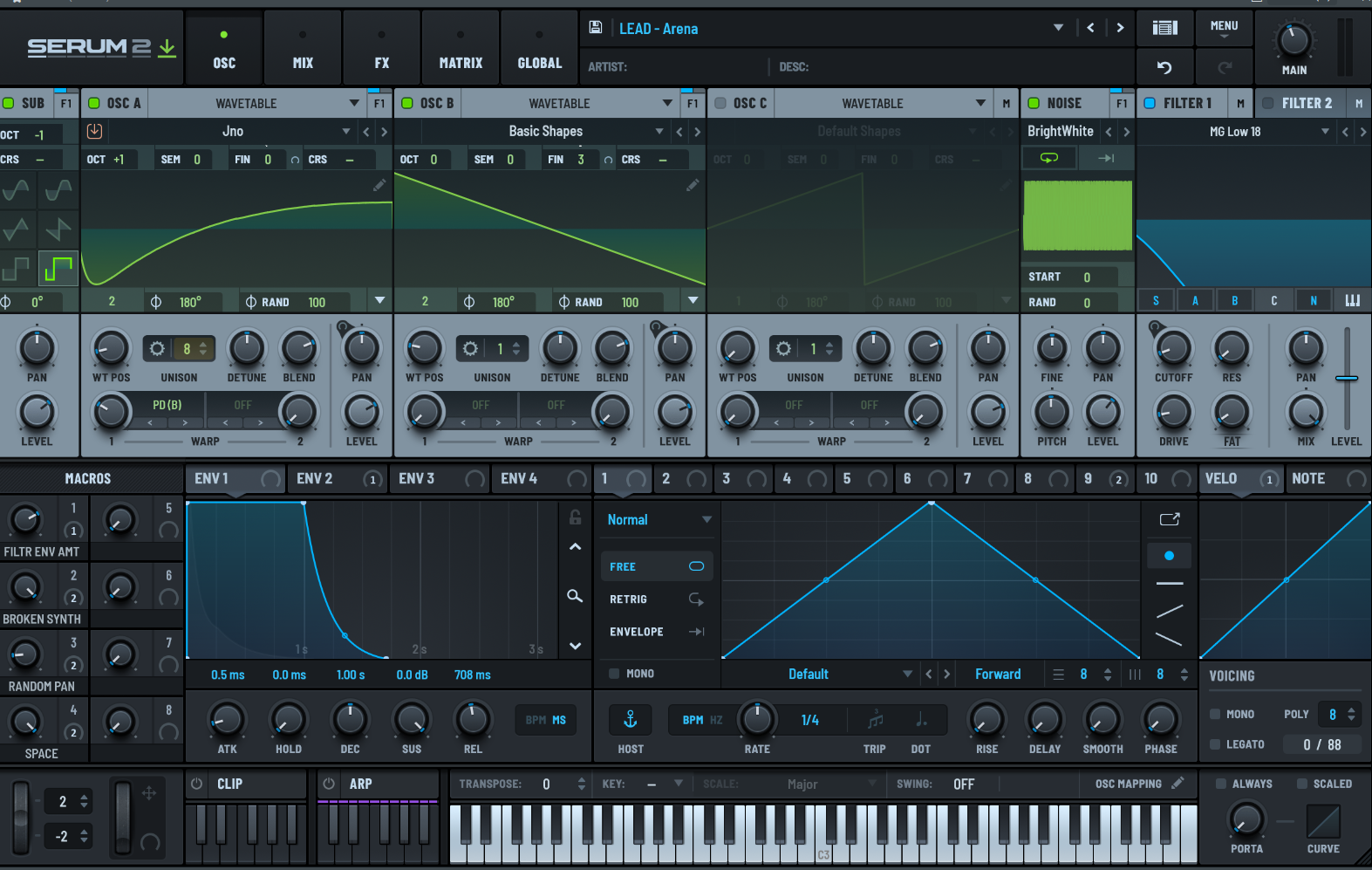Click the save preset floppy disk icon
1372x870 pixels.
[x=596, y=28]
